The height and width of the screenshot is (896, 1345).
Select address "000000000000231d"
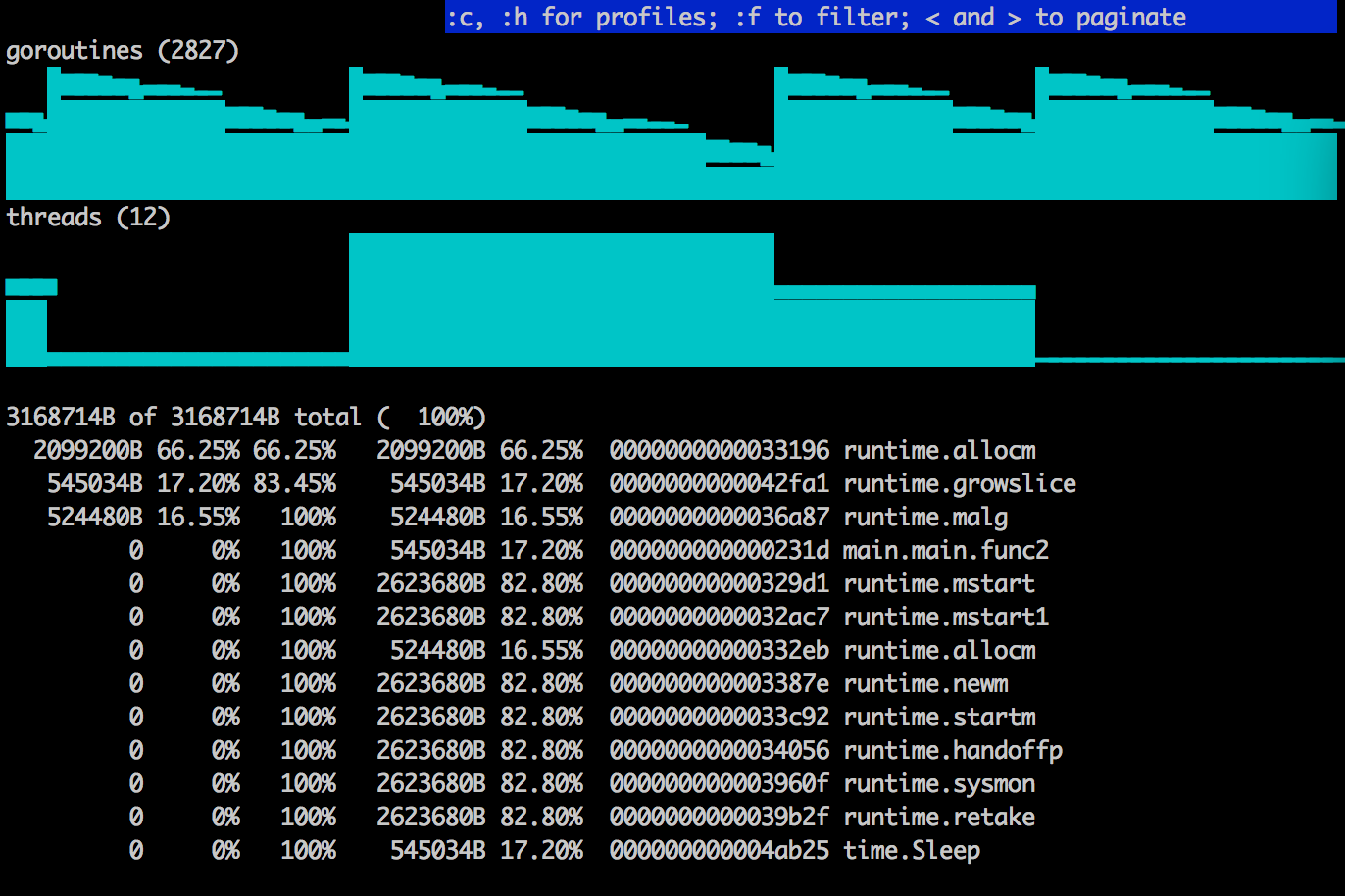[x=720, y=550]
